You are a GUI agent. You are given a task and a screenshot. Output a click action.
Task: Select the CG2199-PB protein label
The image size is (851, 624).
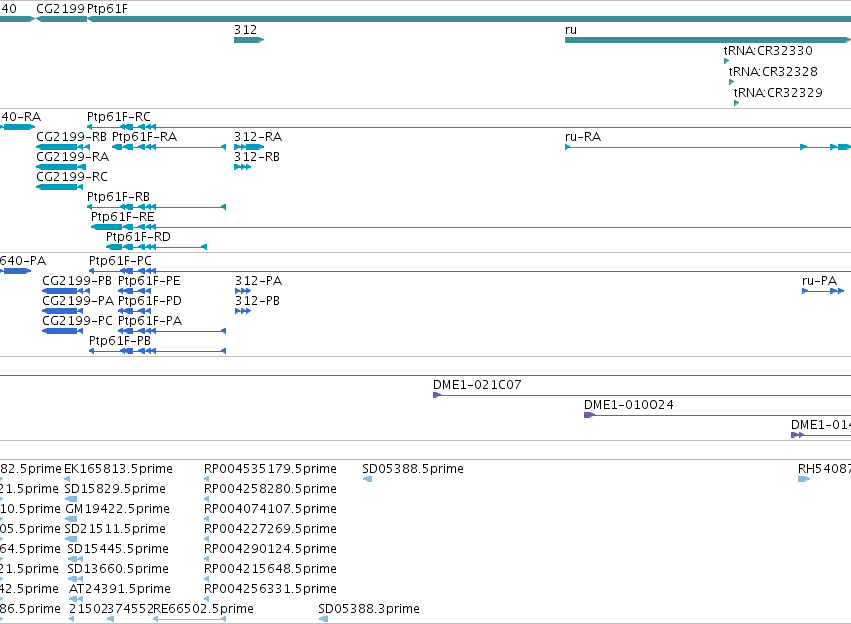coord(77,281)
